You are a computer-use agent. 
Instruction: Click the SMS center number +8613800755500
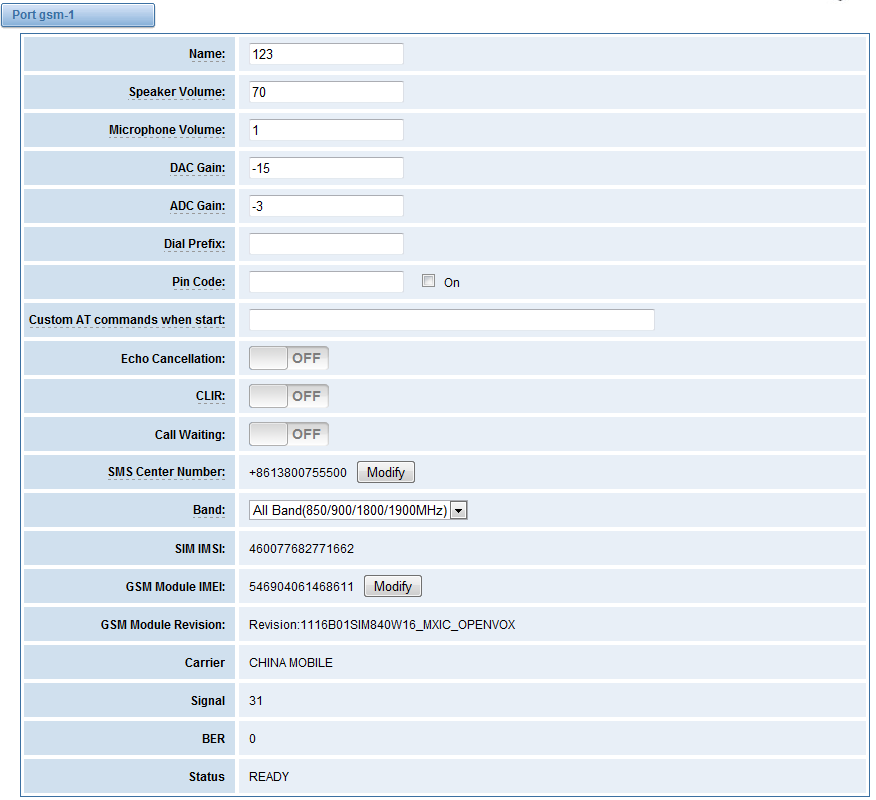tap(298, 473)
